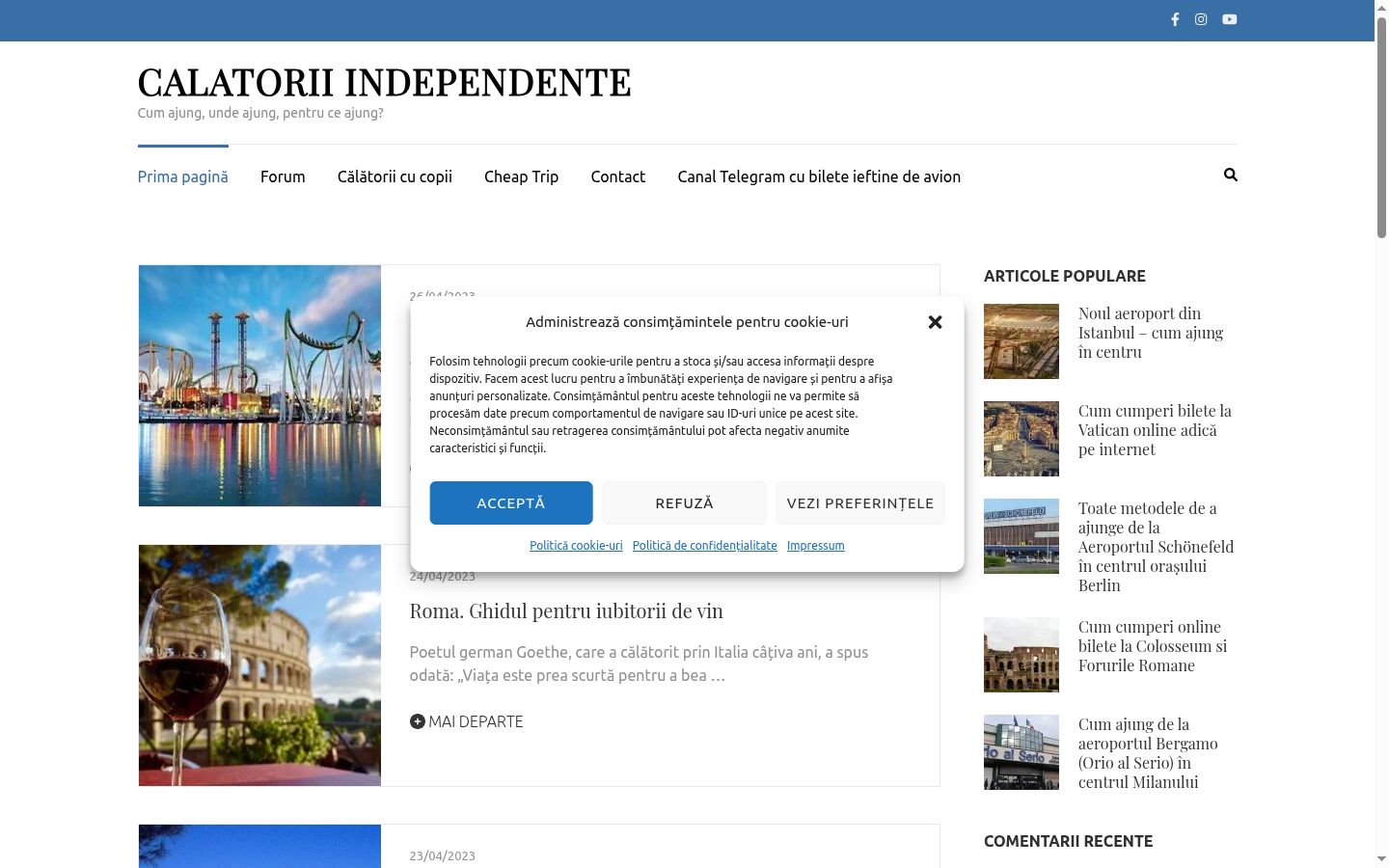Open the Impressum link
This screenshot has height=868, width=1389.
(x=816, y=546)
